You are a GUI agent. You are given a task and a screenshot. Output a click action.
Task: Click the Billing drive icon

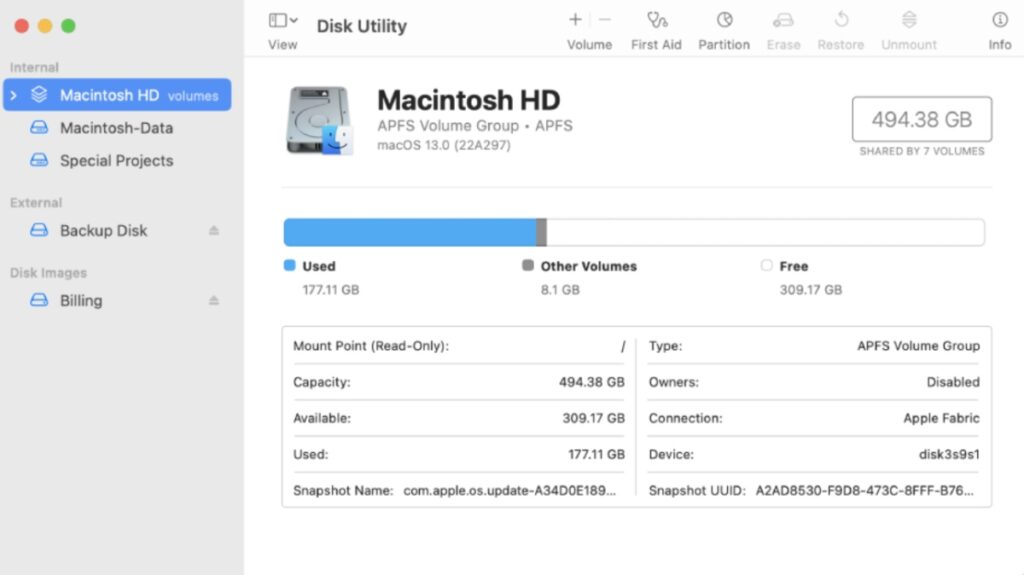click(x=39, y=300)
